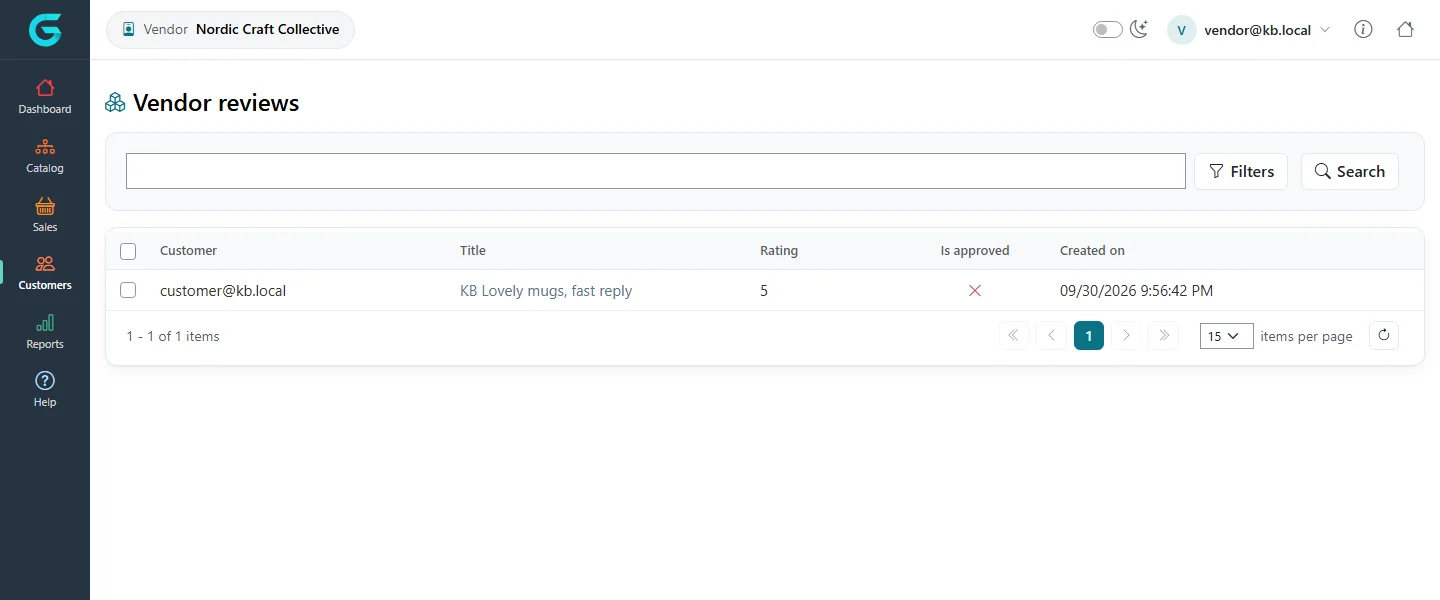This screenshot has width=1440, height=600.
Task: Go to the previous page
Action: tap(1051, 336)
